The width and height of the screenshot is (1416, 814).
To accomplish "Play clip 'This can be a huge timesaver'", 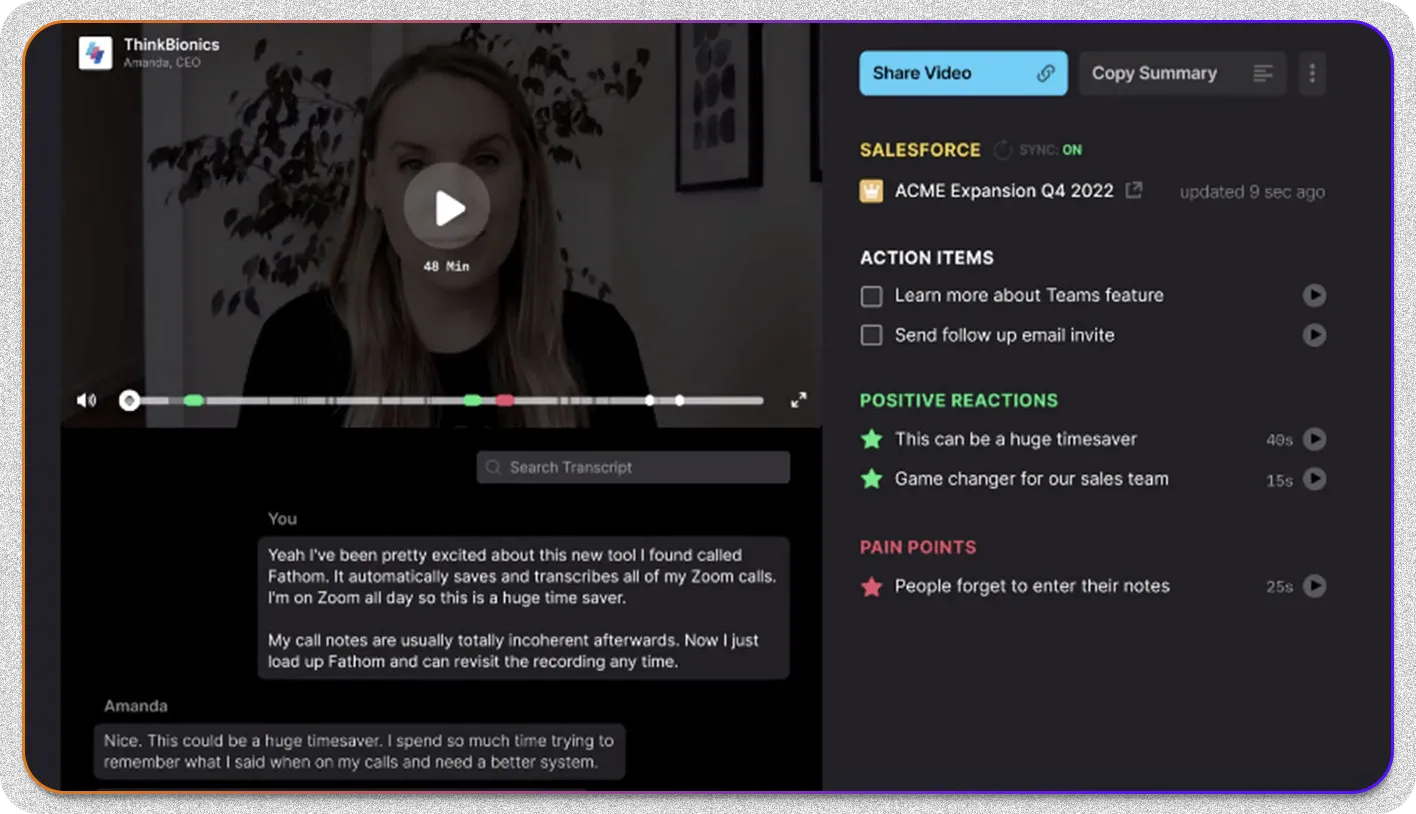I will coord(1314,439).
